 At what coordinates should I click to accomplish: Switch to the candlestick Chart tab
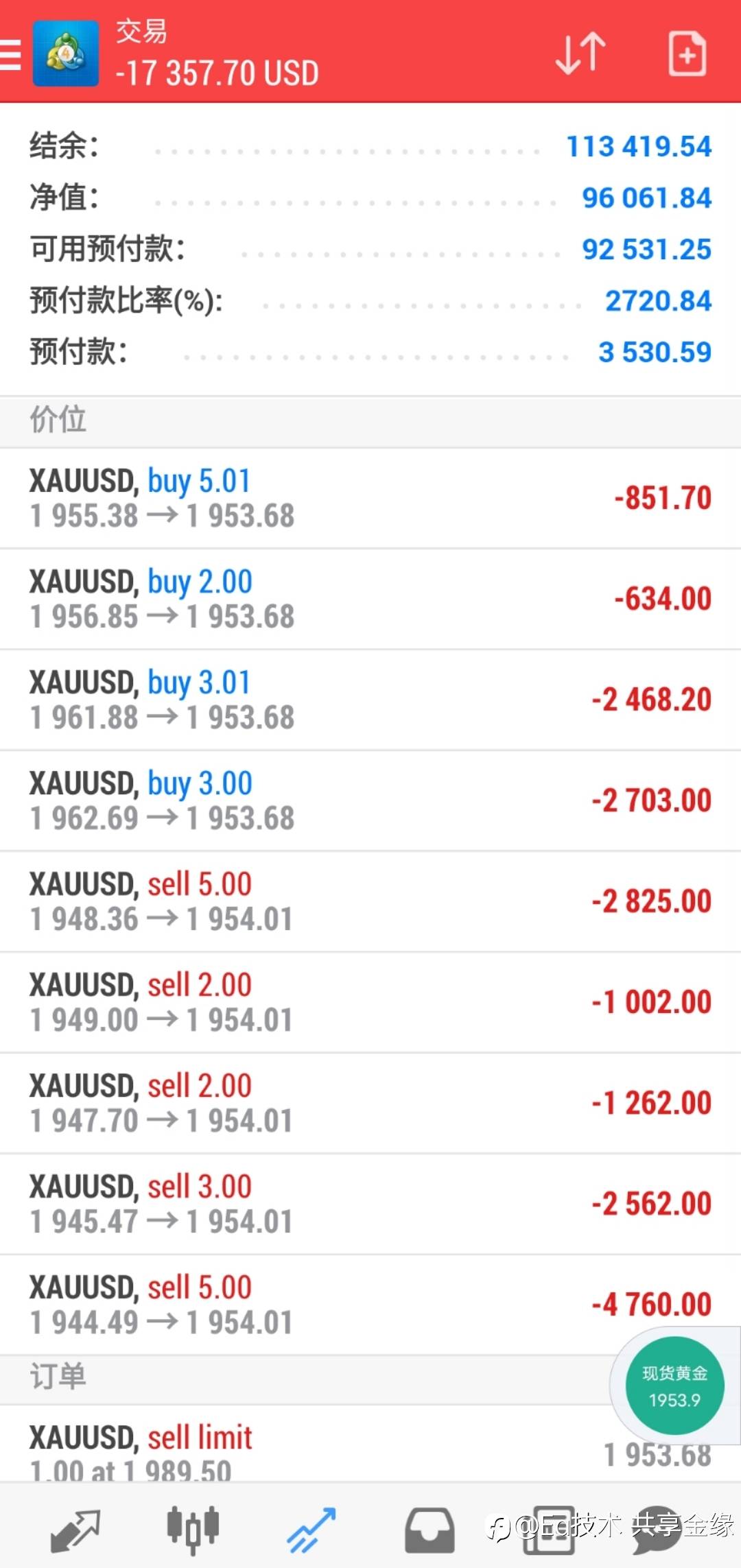click(x=193, y=1530)
